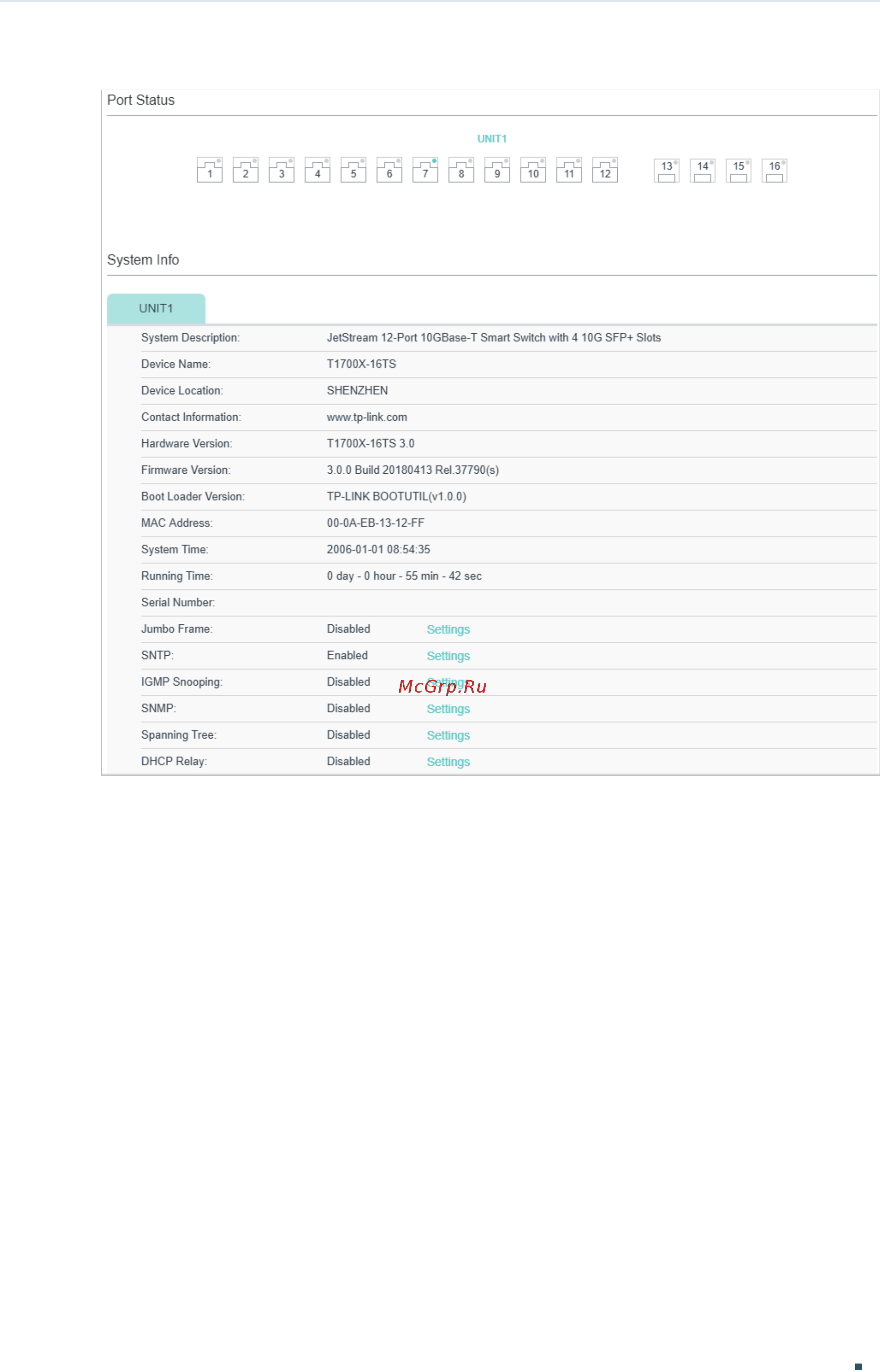Click port 2 icon in Port Status

coord(246,169)
